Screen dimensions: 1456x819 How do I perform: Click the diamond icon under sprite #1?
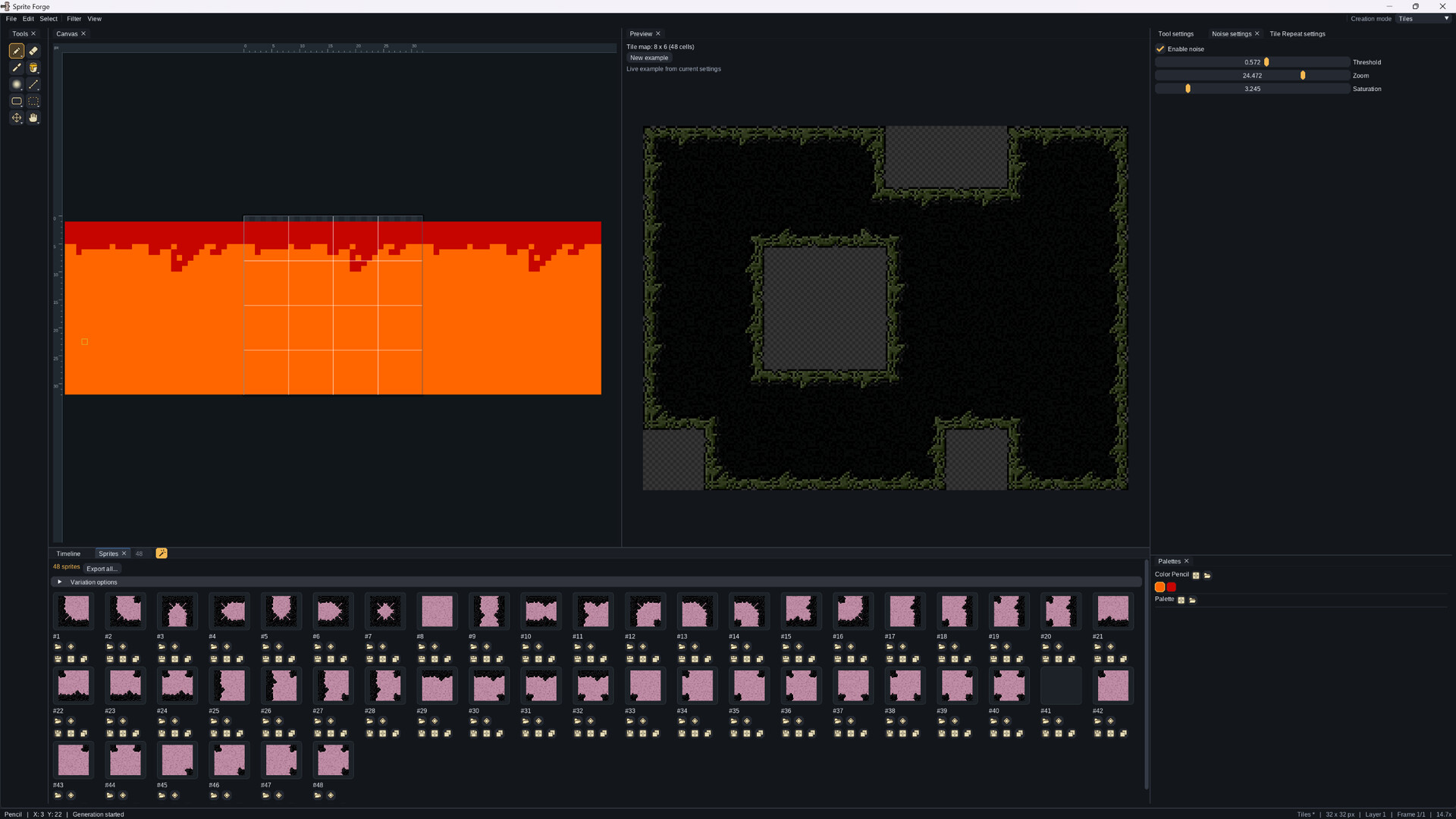tap(71, 647)
